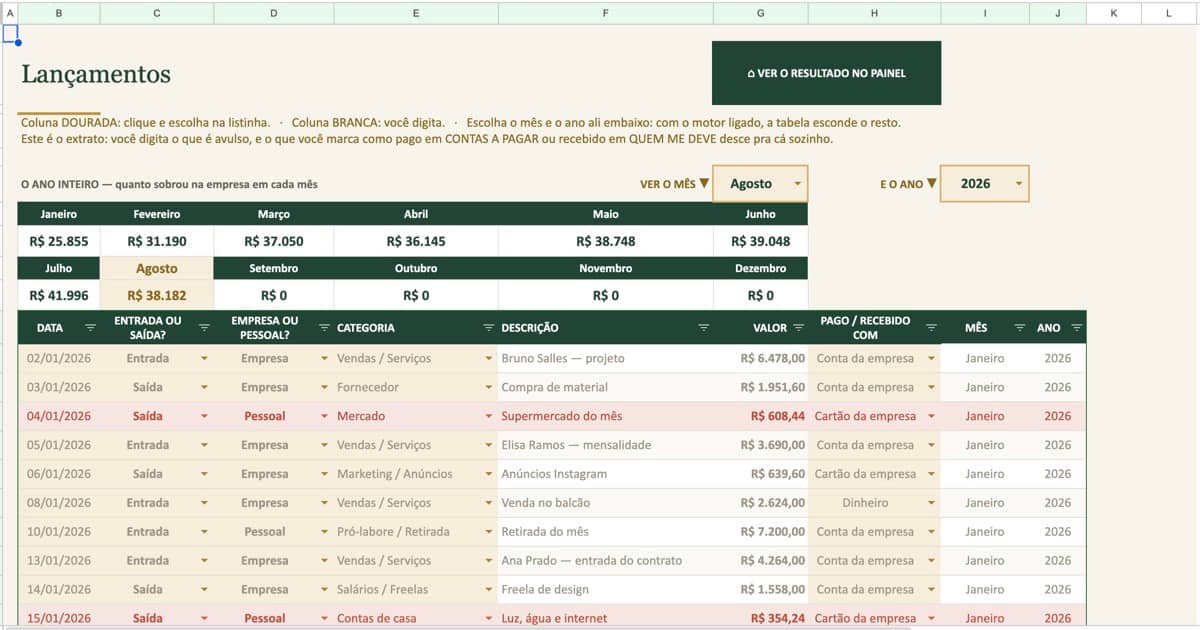Image resolution: width=1200 pixels, height=630 pixels.
Task: Open Dinheiro payment dropdown in 08/01/2026 row
Action: 931,503
